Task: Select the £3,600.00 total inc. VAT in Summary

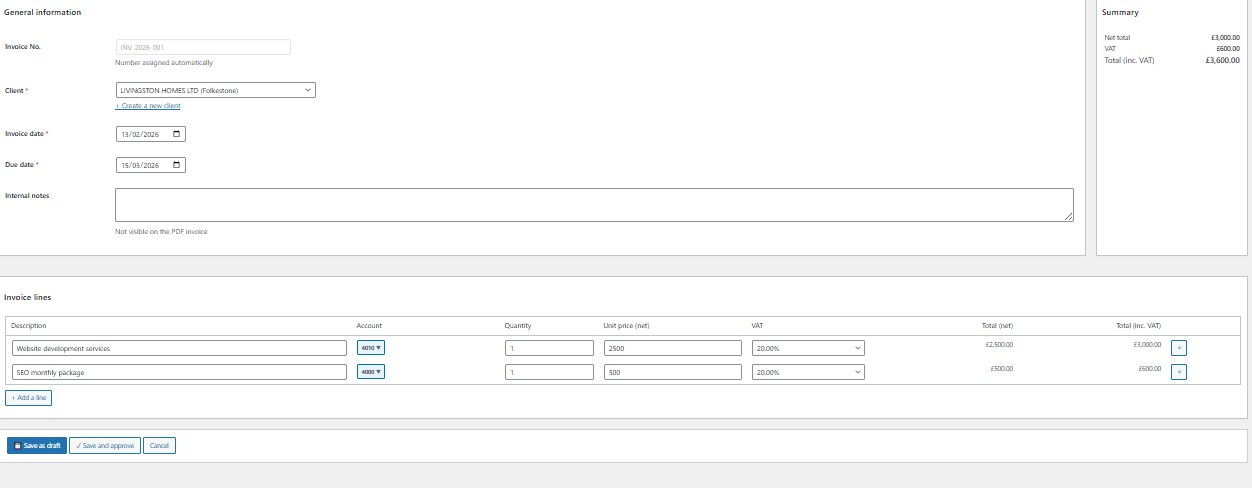Action: pyautogui.click(x=1222, y=60)
